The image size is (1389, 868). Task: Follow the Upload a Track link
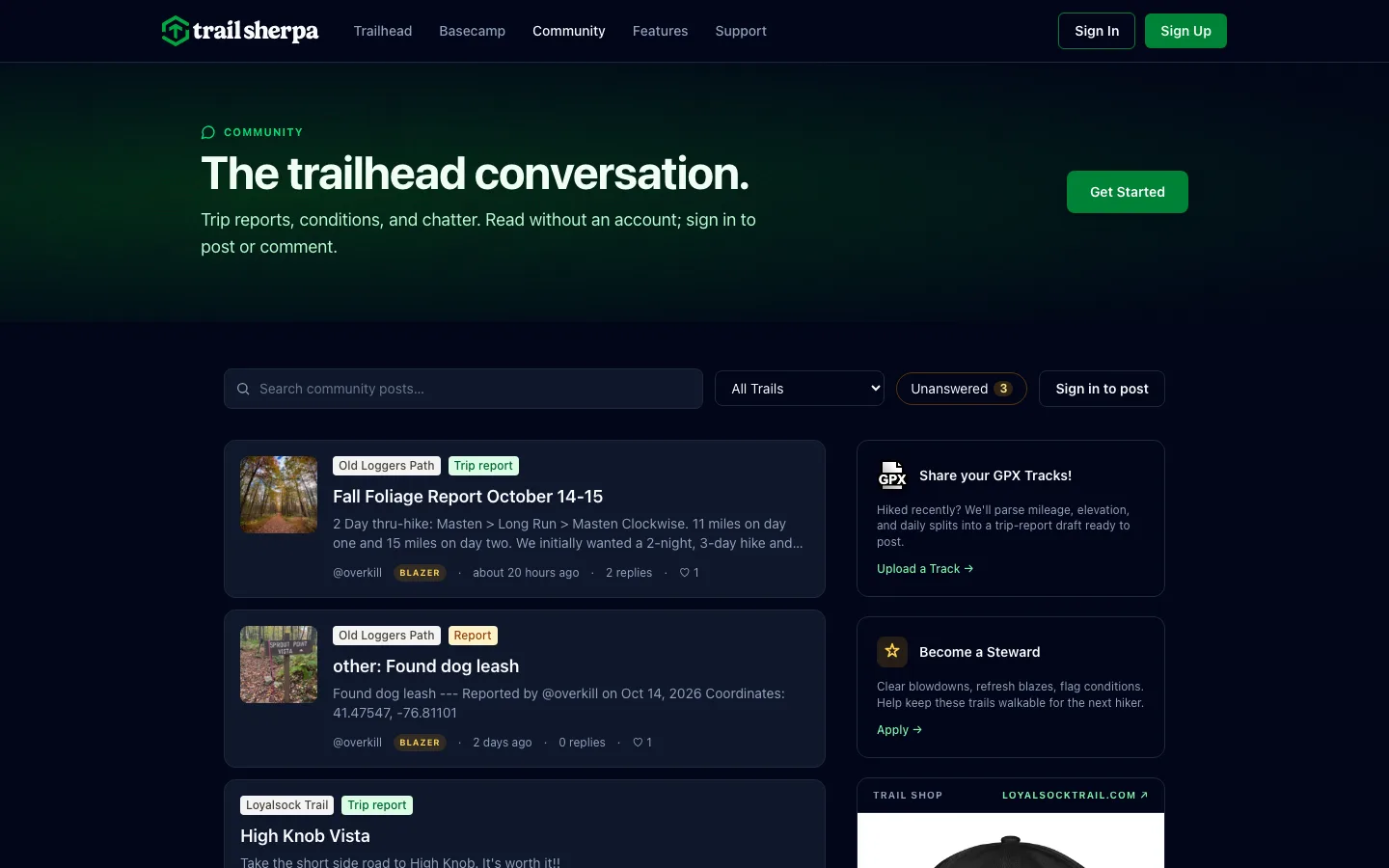point(925,569)
